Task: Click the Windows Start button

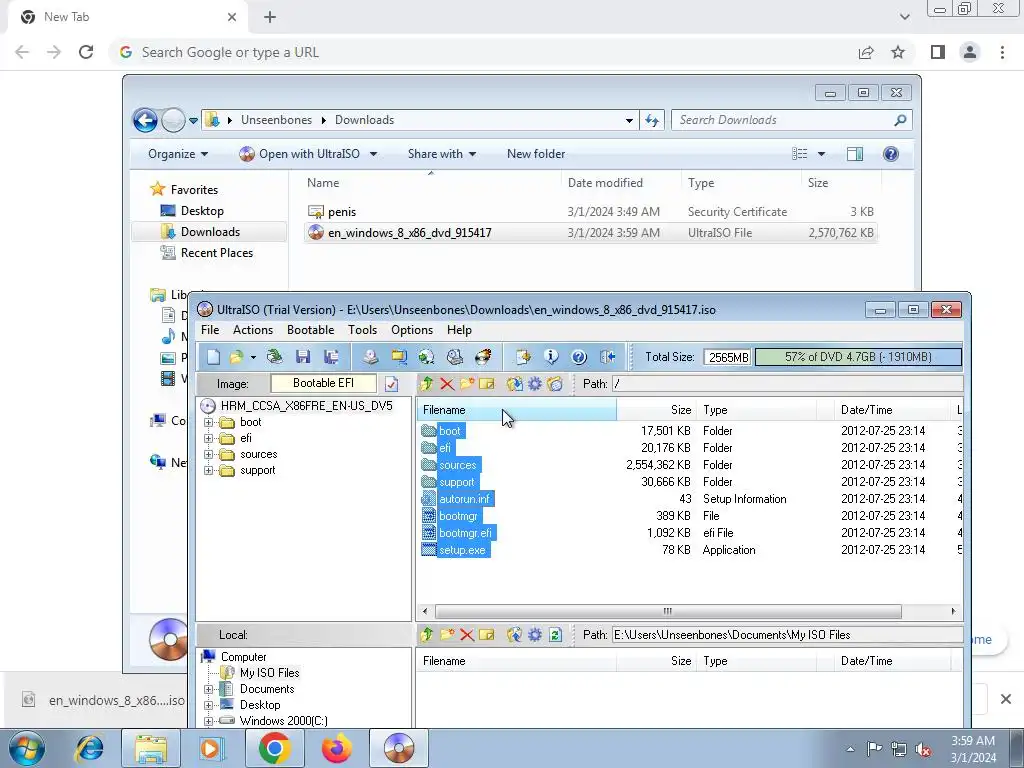Action: [x=26, y=748]
